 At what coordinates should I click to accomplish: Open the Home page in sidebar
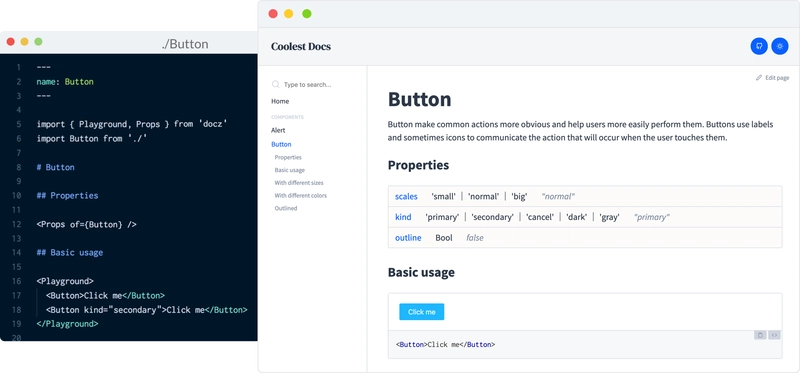point(280,101)
